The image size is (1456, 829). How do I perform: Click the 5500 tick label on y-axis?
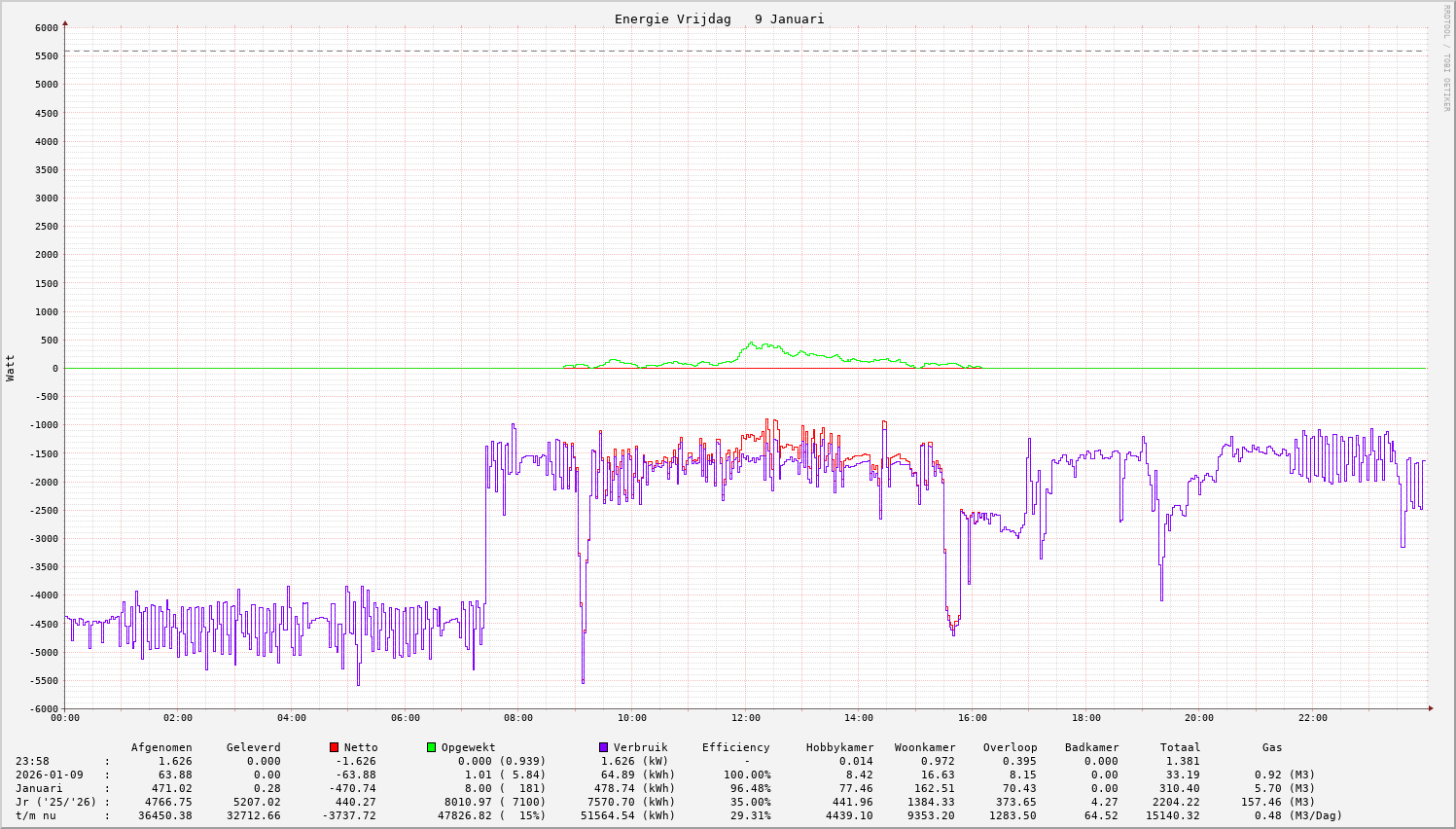coord(47,55)
